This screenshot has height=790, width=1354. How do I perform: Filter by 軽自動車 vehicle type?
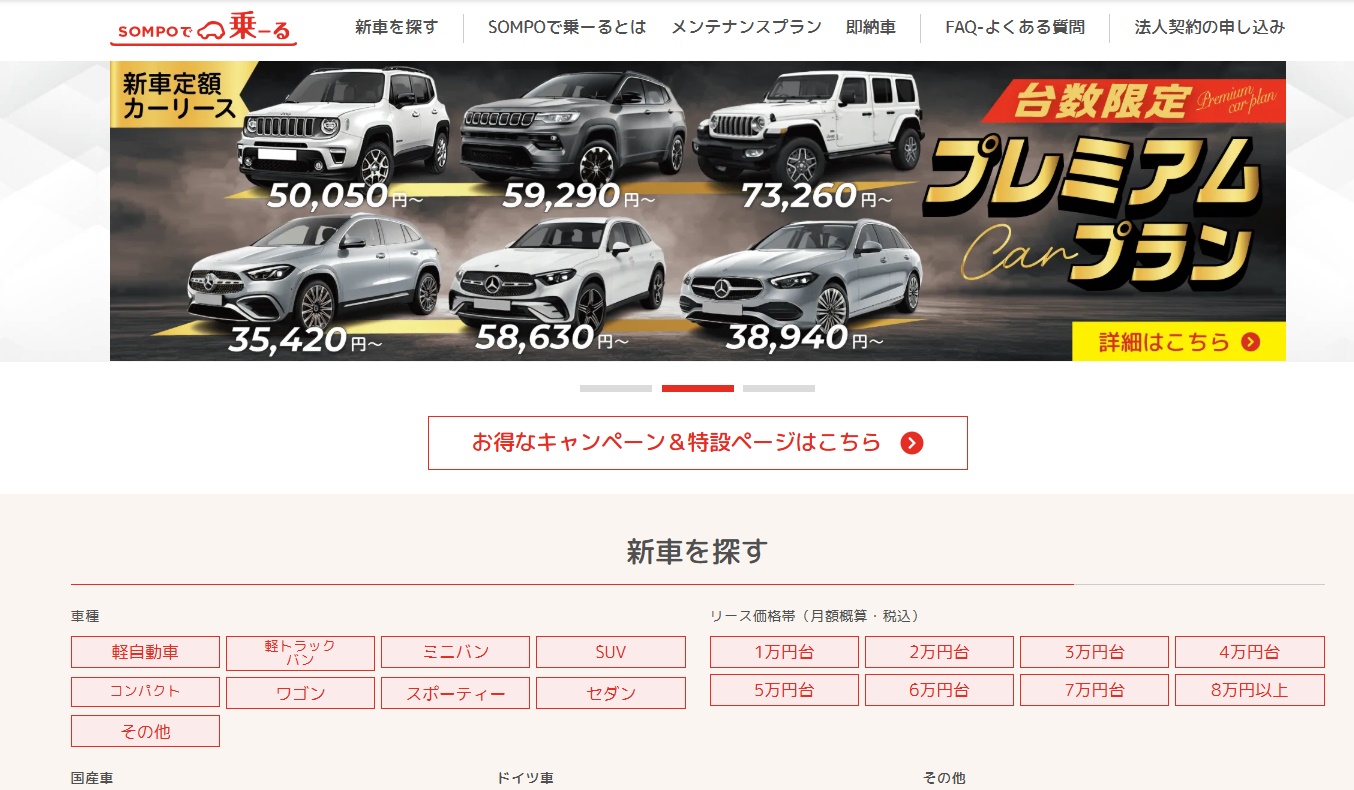(x=145, y=652)
